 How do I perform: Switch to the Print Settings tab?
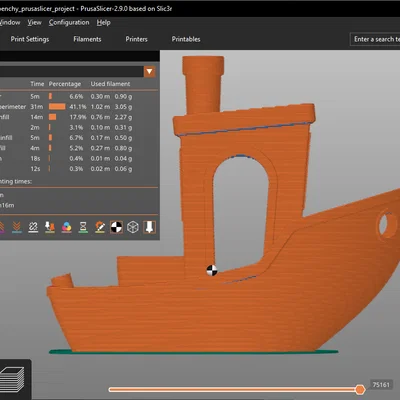(30, 39)
